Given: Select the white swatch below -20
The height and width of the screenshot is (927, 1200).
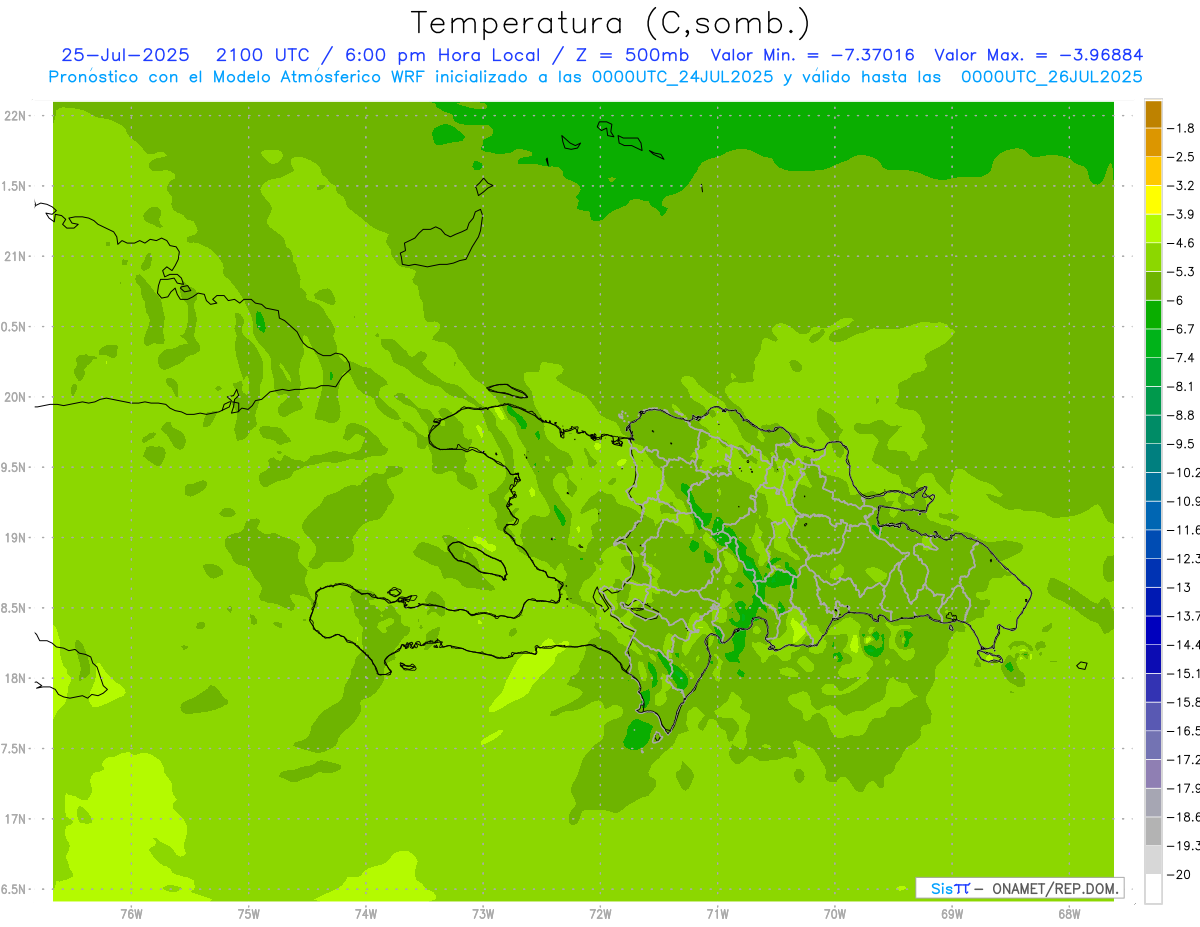Looking at the screenshot, I should click(1153, 888).
